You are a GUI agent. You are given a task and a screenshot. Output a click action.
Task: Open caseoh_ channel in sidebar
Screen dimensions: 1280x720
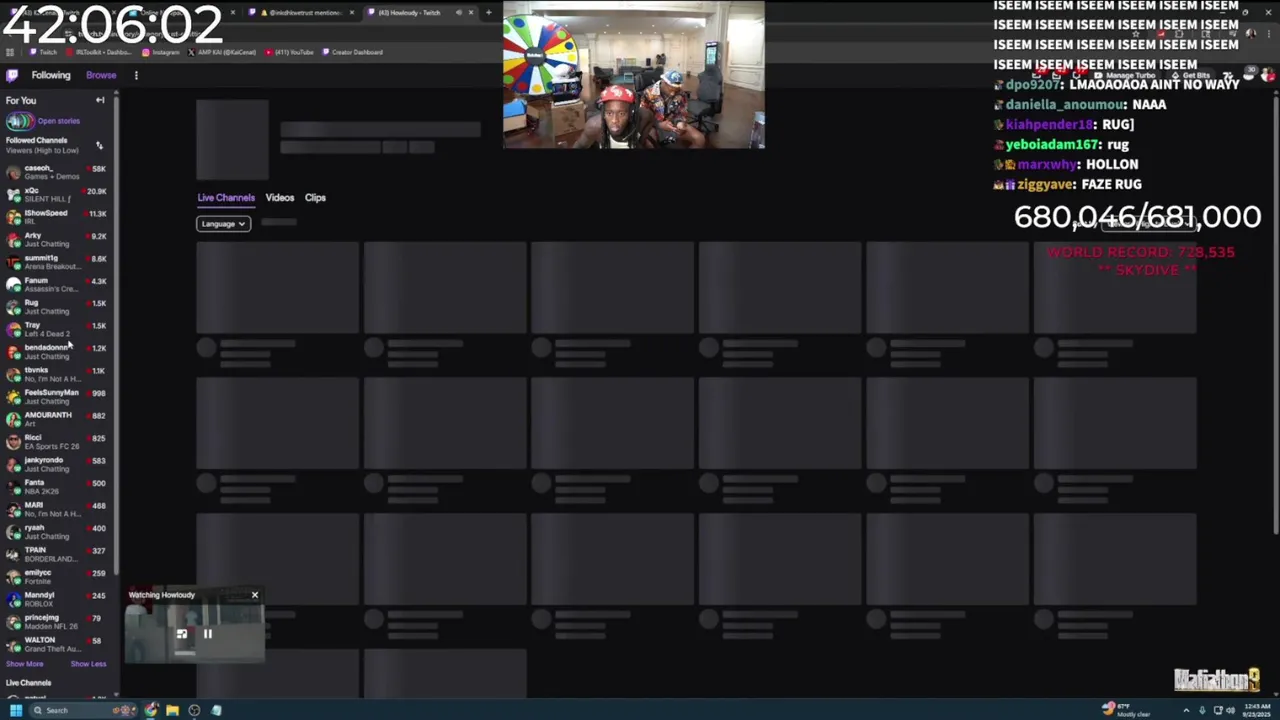[x=56, y=172]
